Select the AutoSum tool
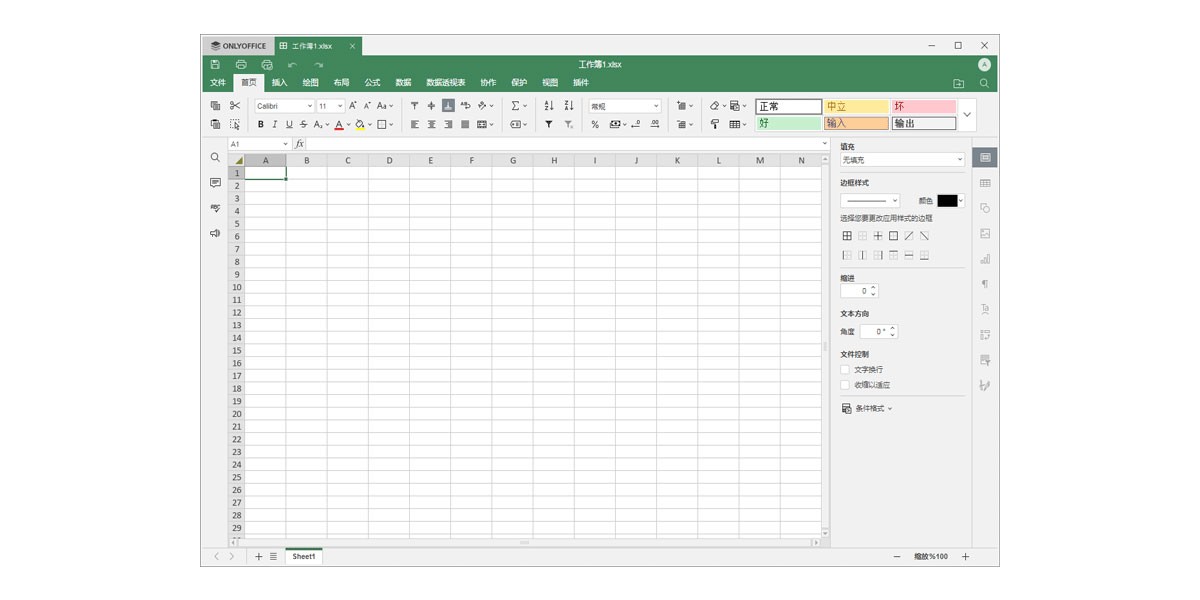1200x600 pixels. [x=514, y=105]
